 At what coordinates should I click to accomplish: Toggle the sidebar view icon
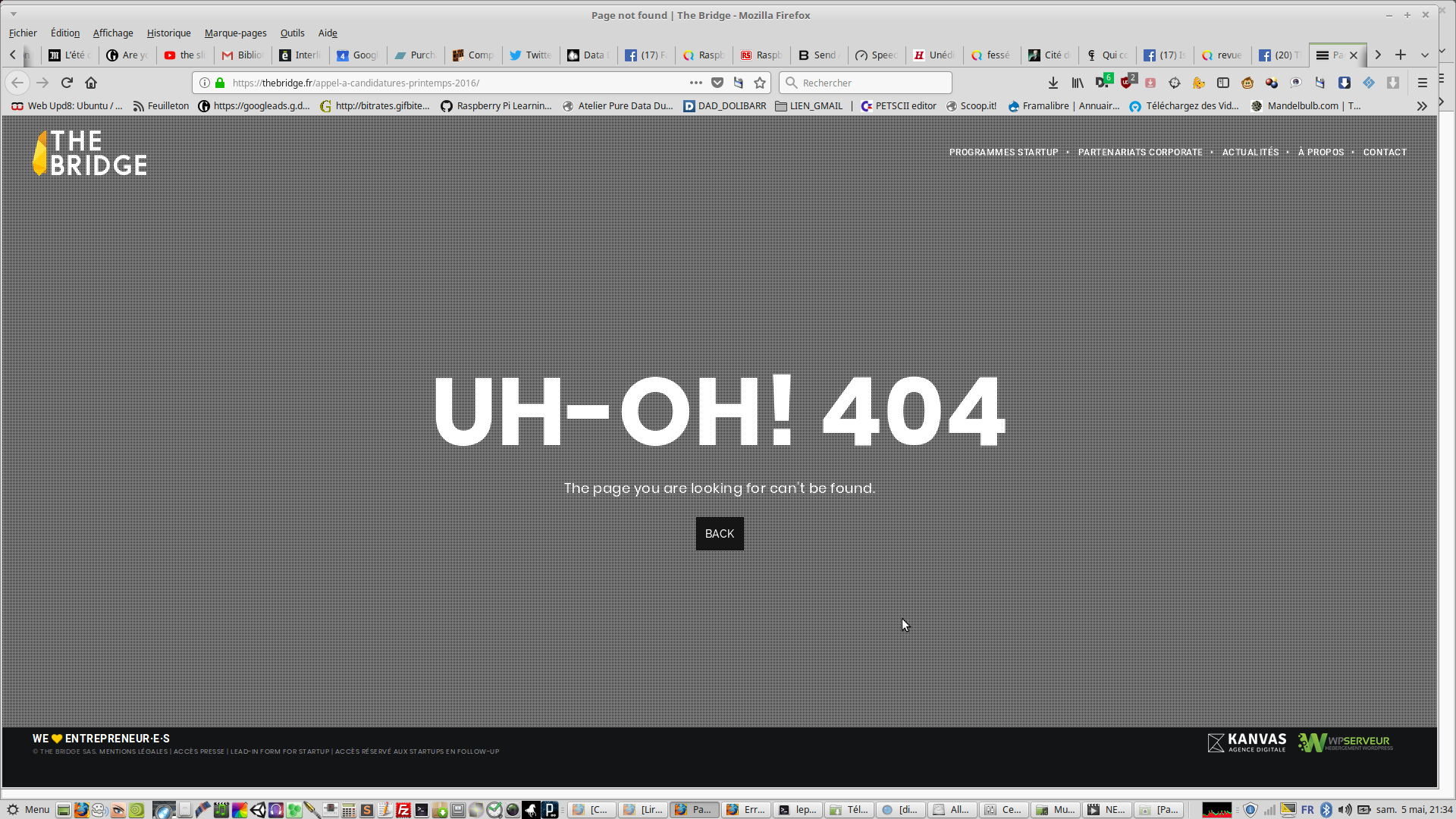1223,83
